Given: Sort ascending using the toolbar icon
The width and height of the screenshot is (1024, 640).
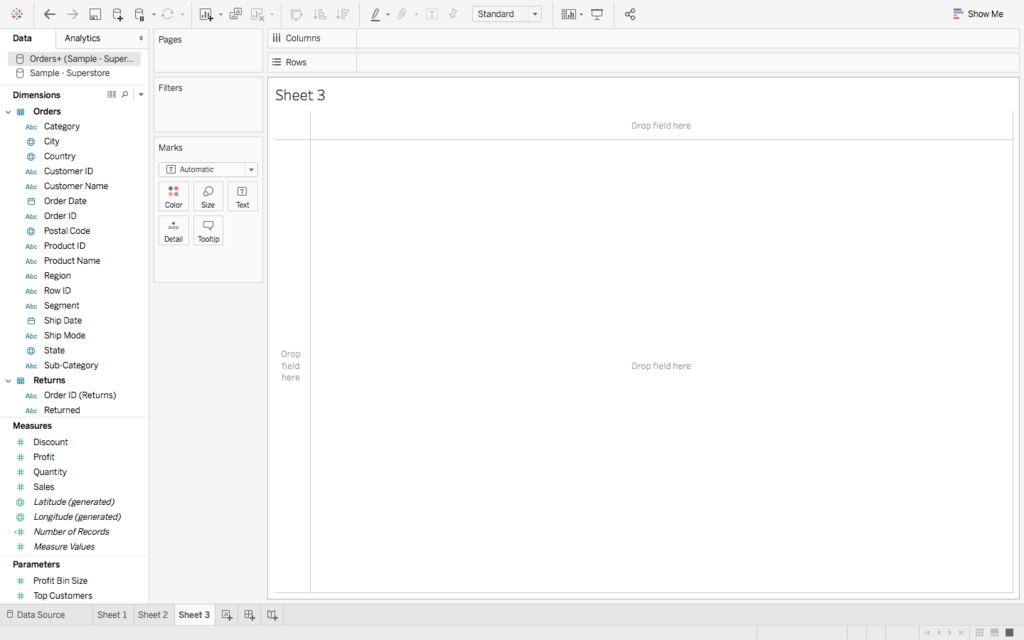Looking at the screenshot, I should 319,14.
